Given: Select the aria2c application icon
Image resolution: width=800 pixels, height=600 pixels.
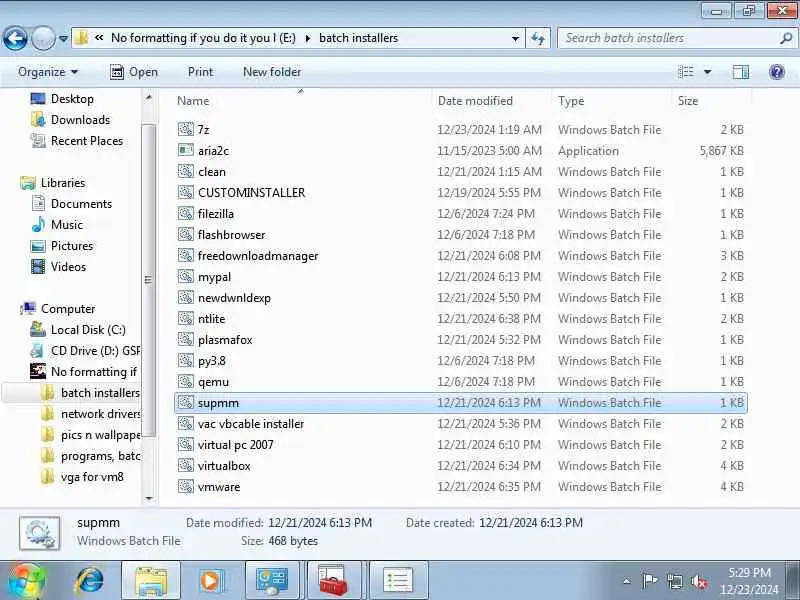Looking at the screenshot, I should point(186,150).
